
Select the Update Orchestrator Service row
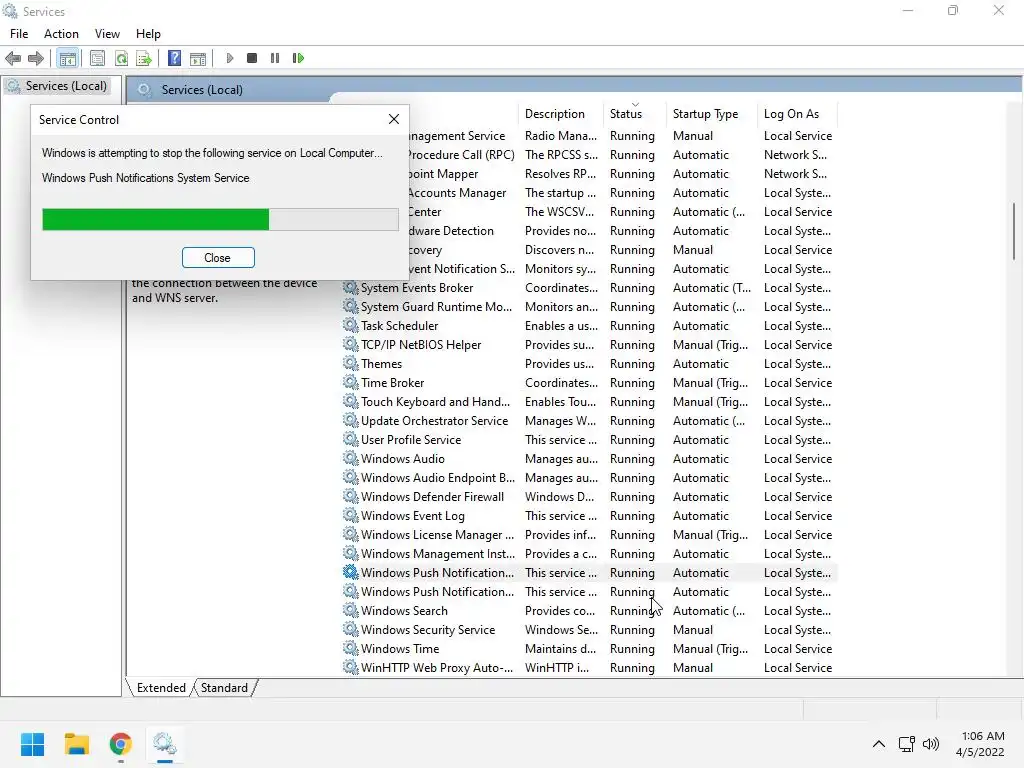[589, 421]
